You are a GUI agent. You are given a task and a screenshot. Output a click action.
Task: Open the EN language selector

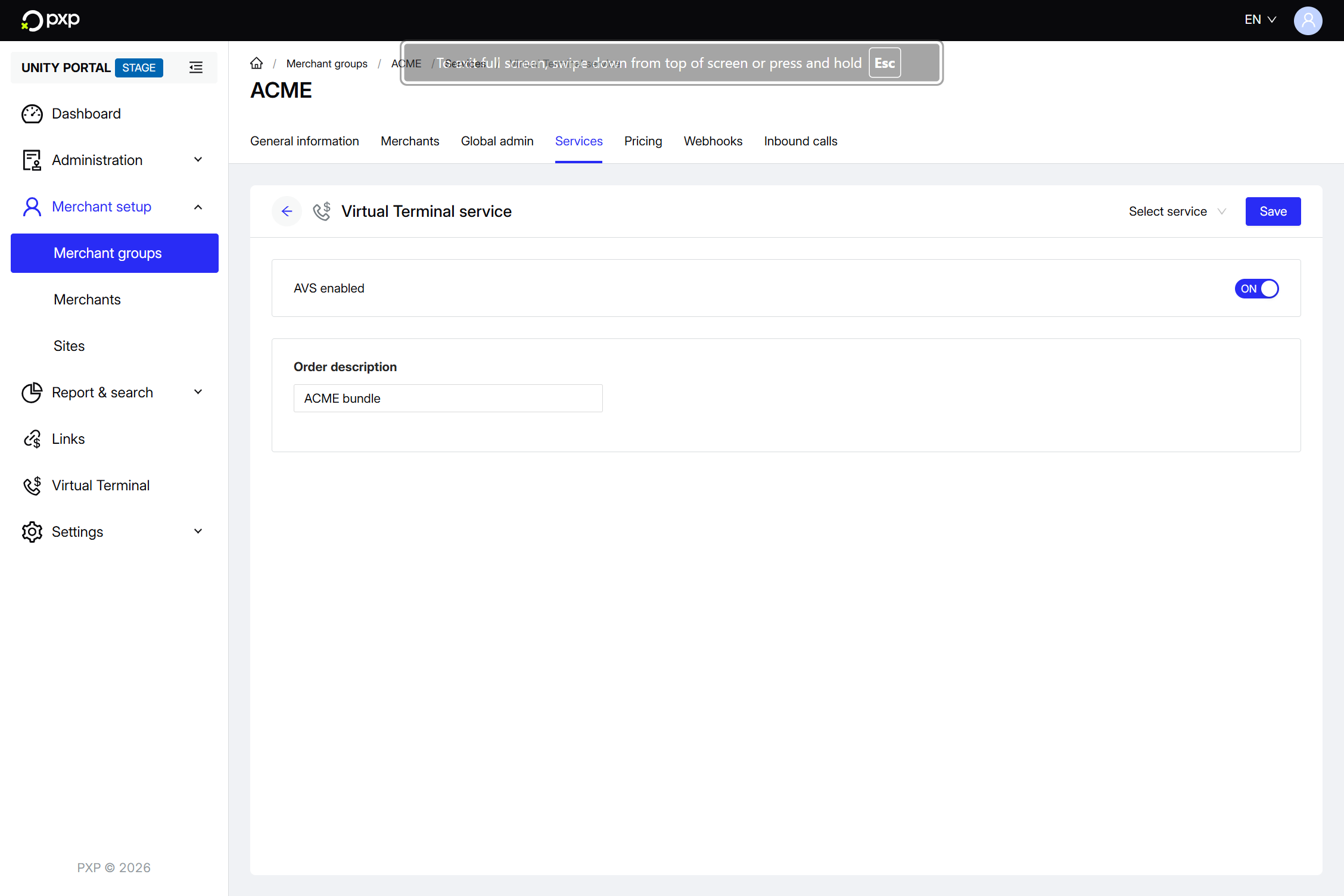(1260, 20)
